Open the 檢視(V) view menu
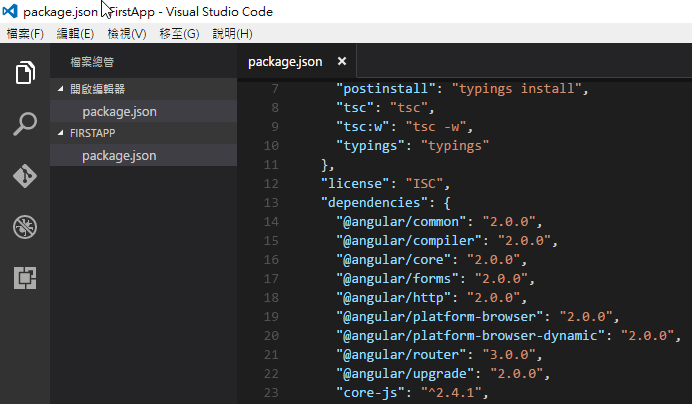Image resolution: width=692 pixels, height=404 pixels. (127, 34)
